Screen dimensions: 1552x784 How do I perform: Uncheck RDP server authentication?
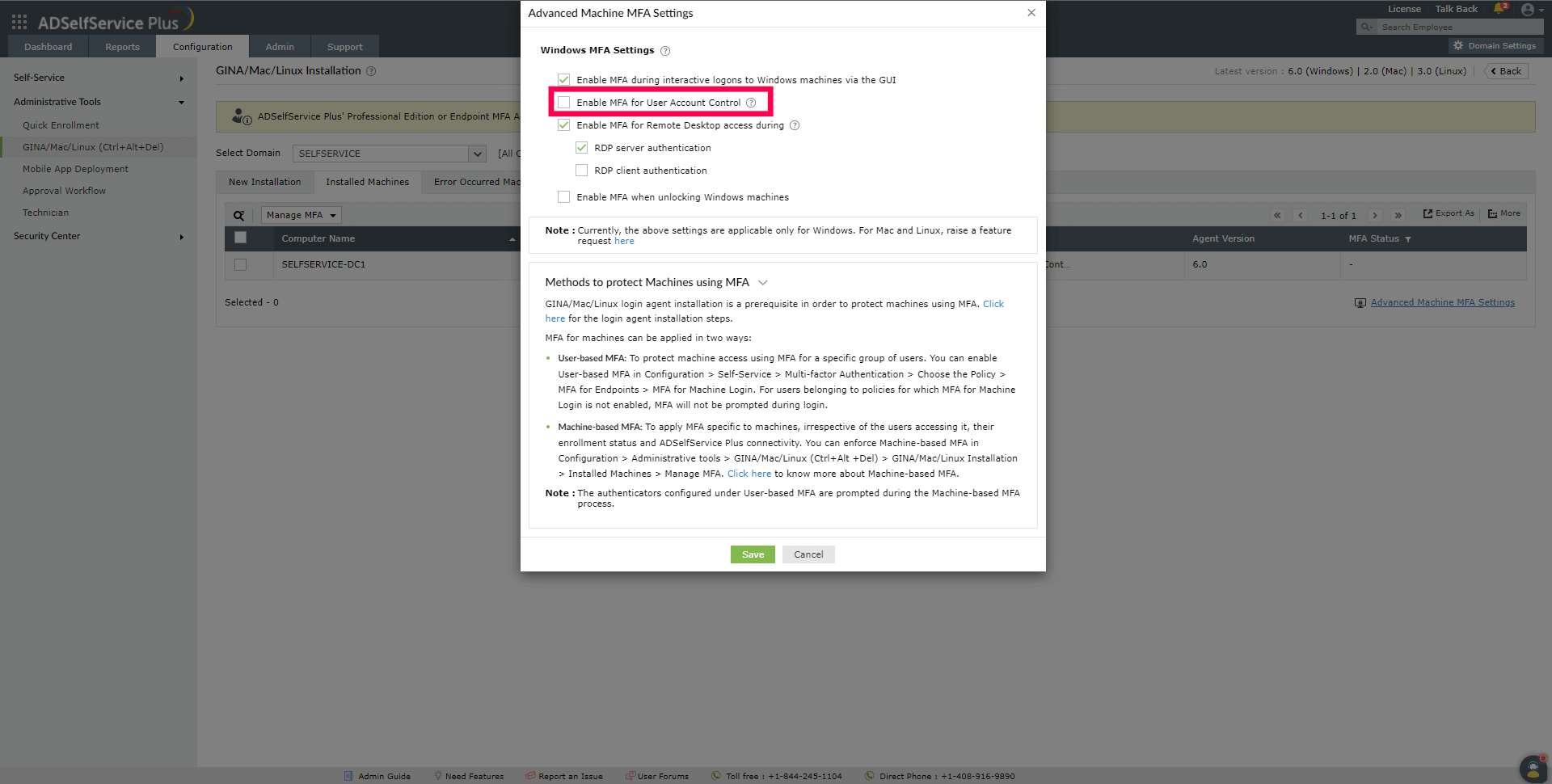pyautogui.click(x=581, y=148)
